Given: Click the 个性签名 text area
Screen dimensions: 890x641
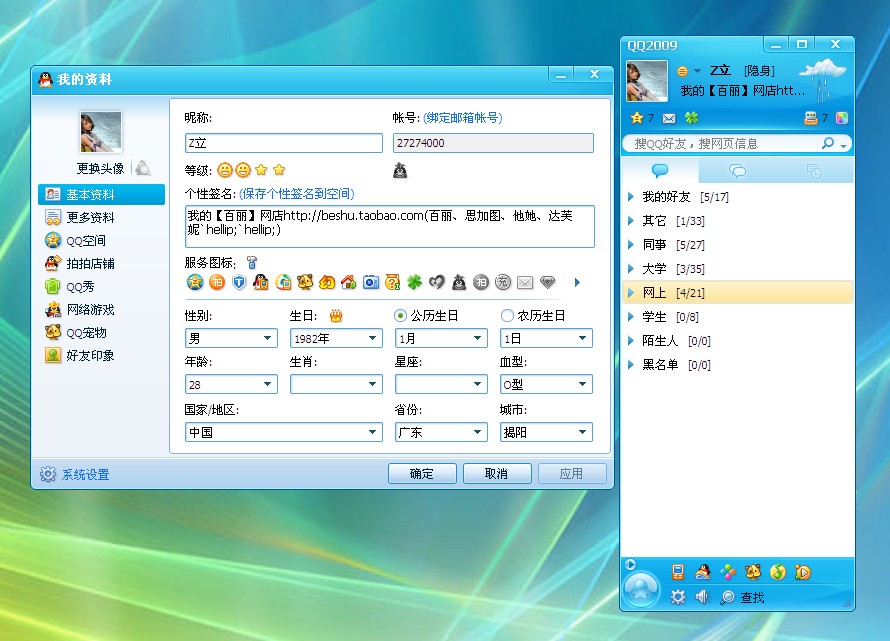Looking at the screenshot, I should [390, 227].
